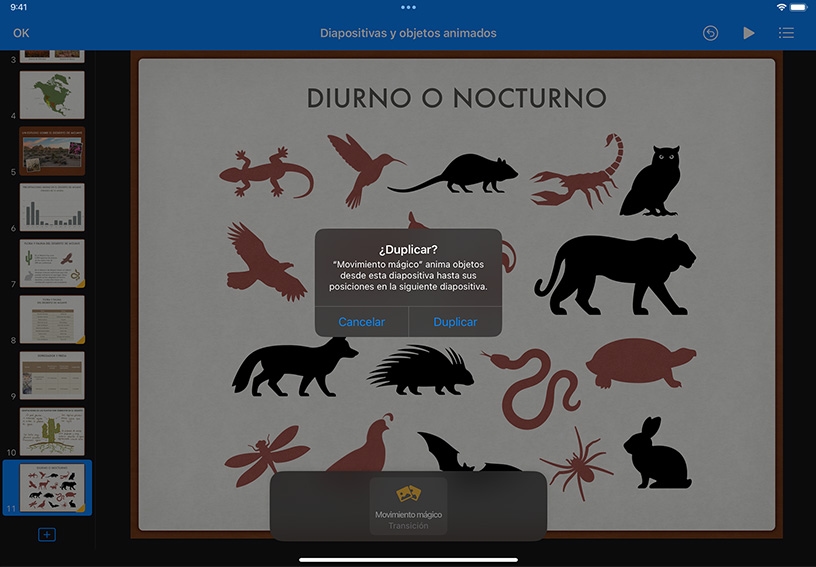Select the Movimiento mágico transition tile
The height and width of the screenshot is (567, 816).
coord(409,506)
